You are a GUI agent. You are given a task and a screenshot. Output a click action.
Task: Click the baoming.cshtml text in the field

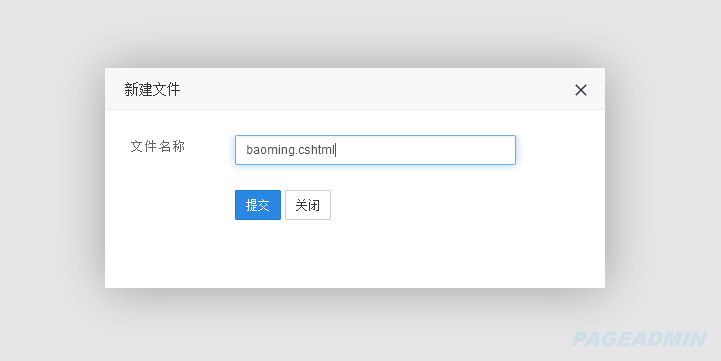point(291,150)
